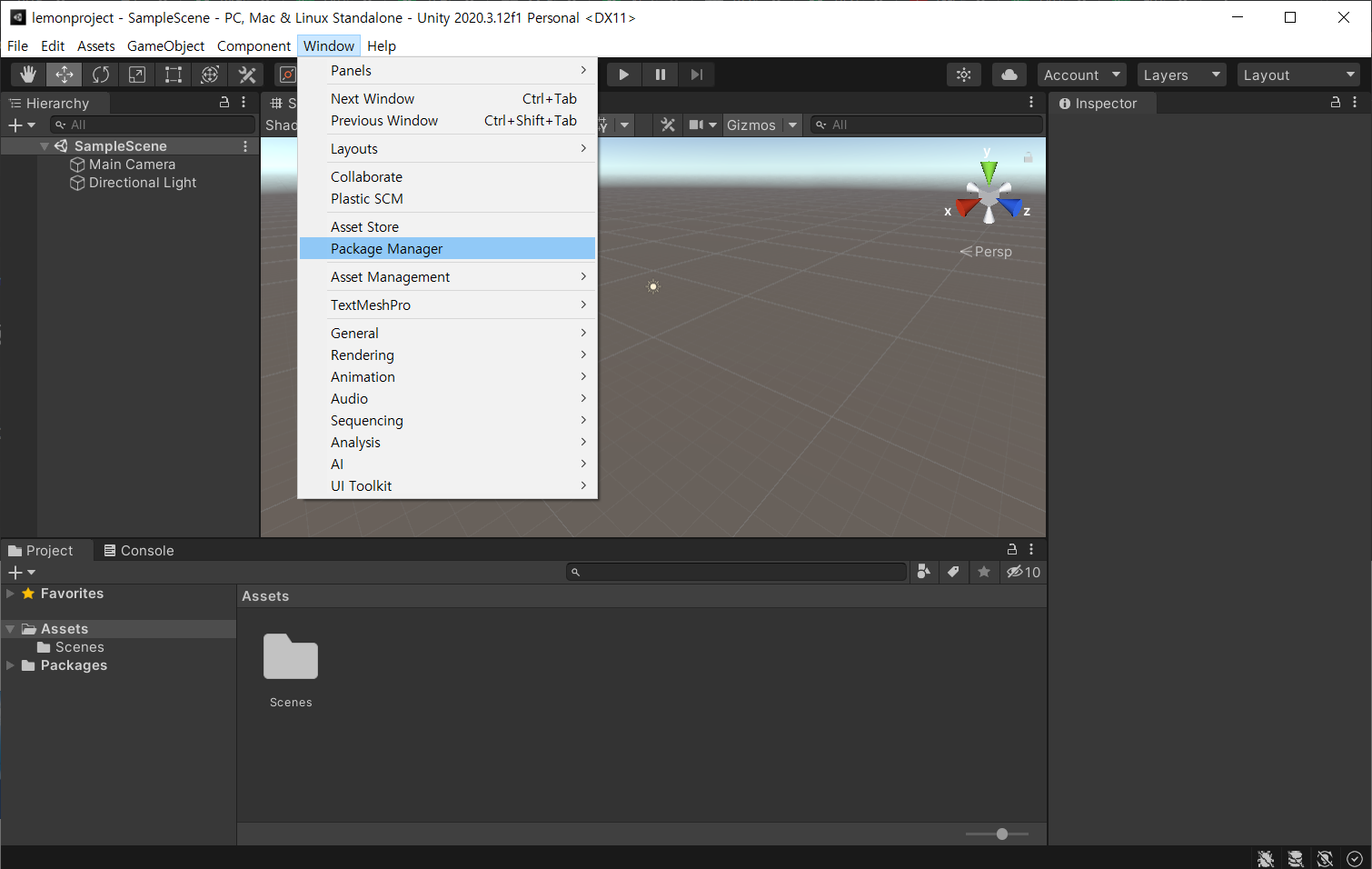Open the Help menu
This screenshot has width=1372, height=869.
tap(382, 45)
